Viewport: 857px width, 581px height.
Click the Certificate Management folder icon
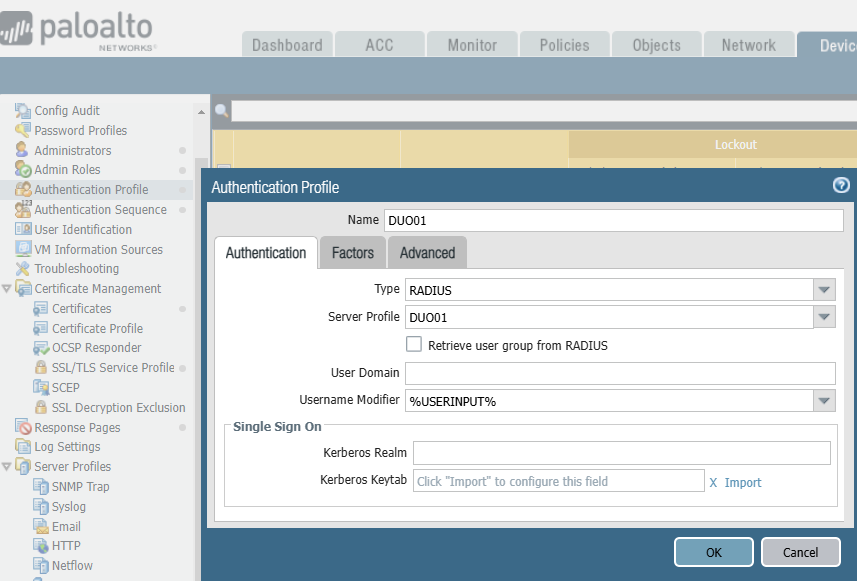[x=23, y=289]
